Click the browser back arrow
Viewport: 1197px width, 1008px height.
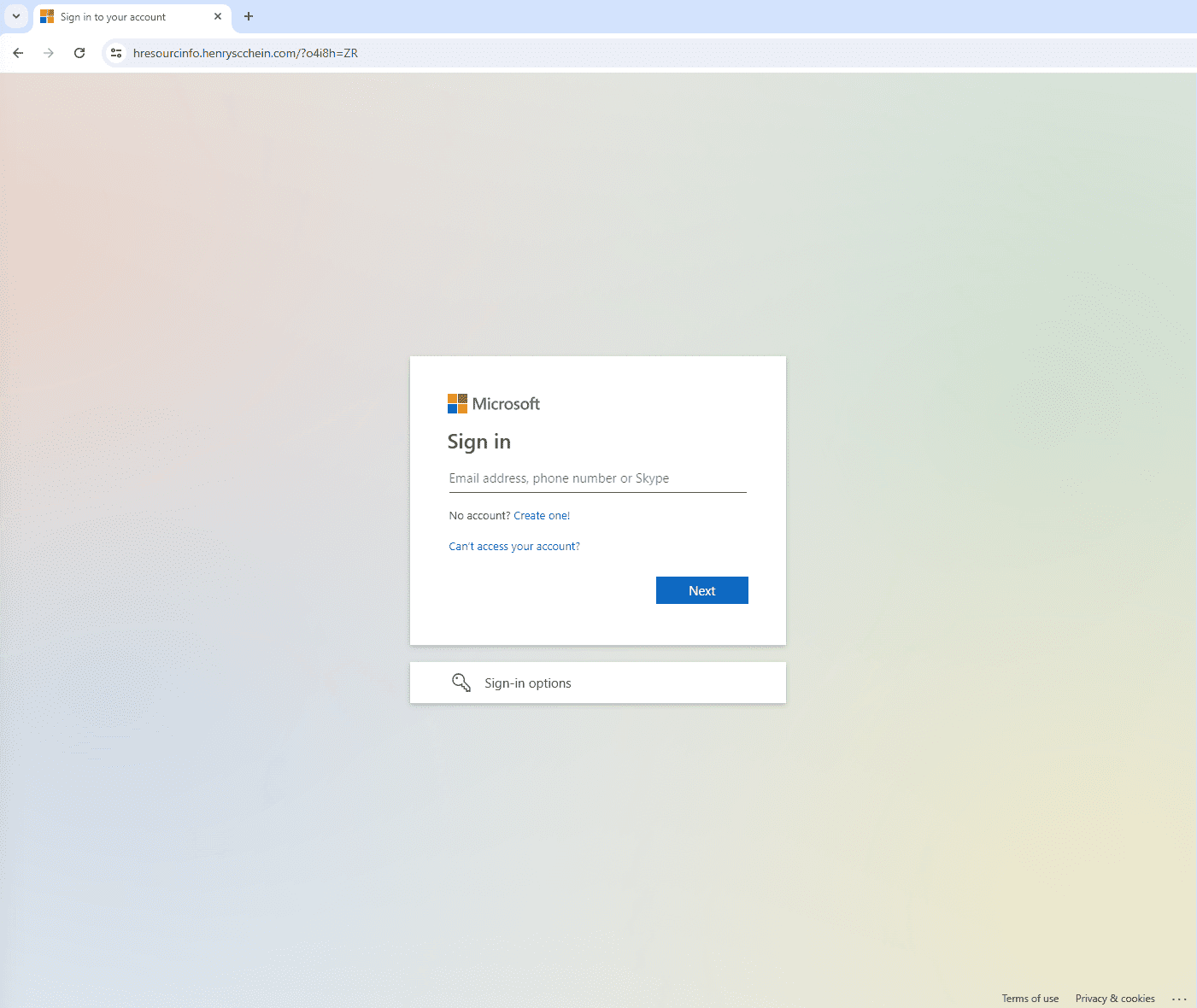(x=18, y=53)
